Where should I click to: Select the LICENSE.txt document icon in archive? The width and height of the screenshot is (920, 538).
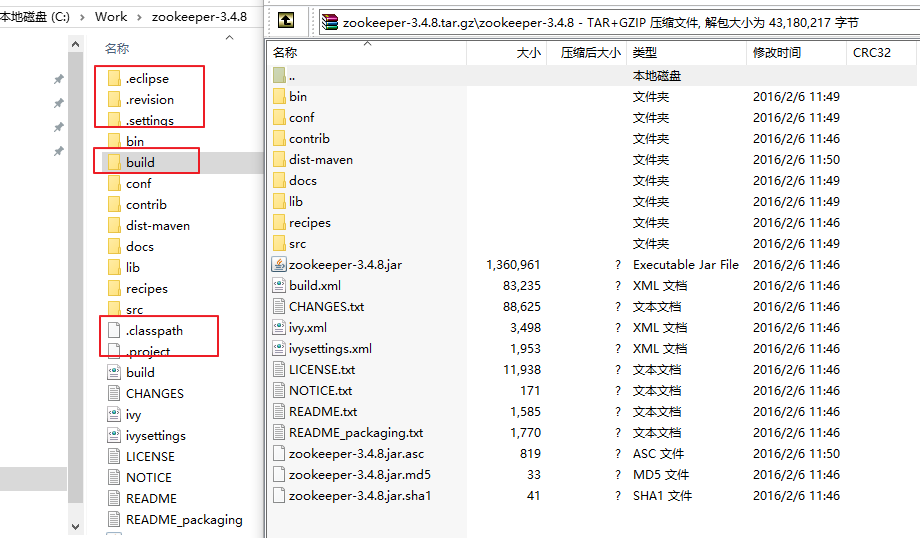point(279,370)
